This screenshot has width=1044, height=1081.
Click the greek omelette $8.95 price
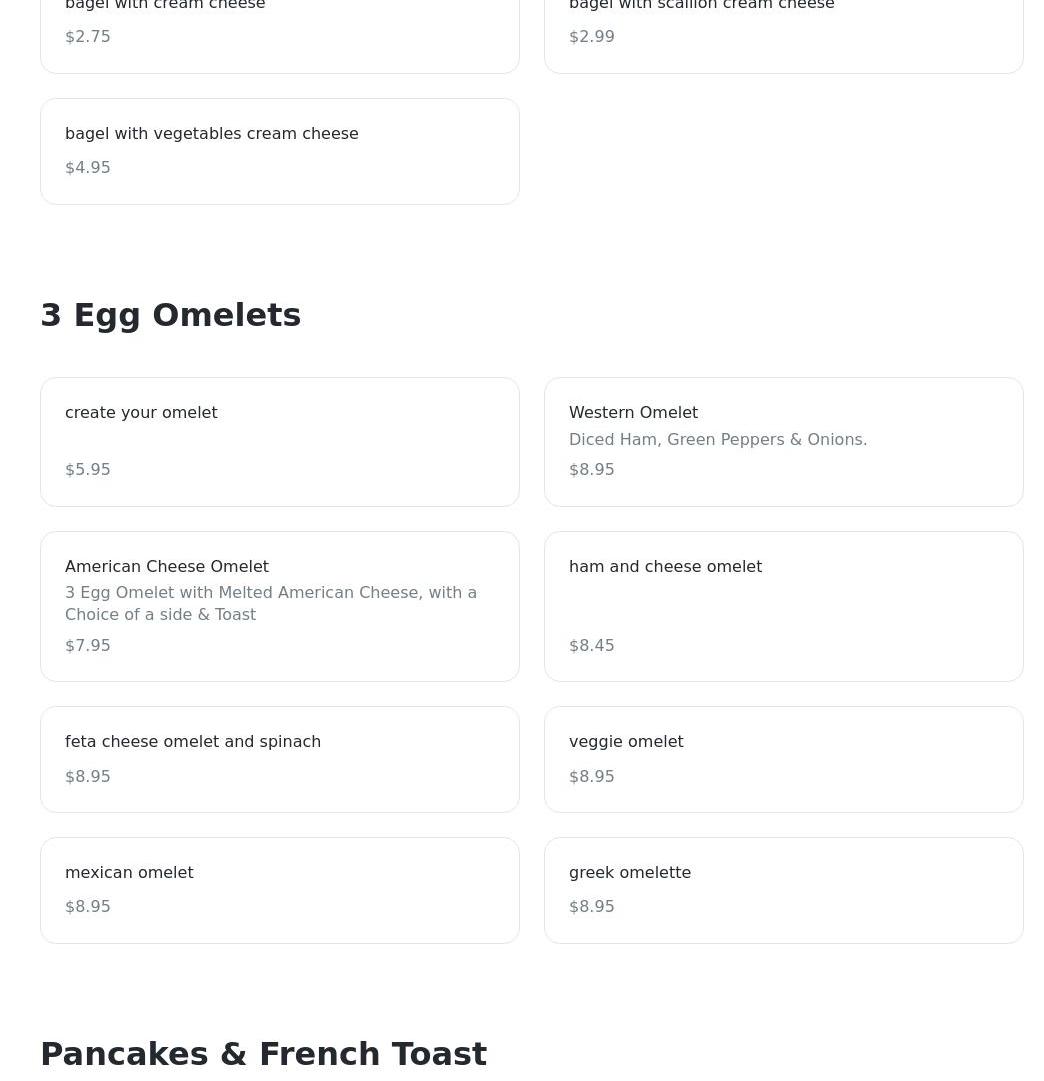point(592,907)
